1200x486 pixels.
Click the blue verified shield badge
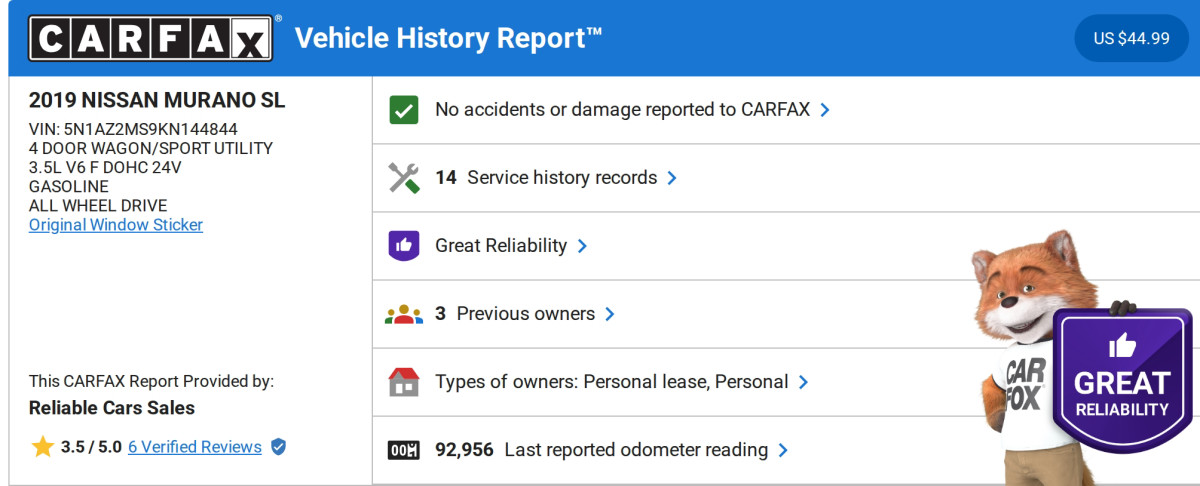click(278, 447)
